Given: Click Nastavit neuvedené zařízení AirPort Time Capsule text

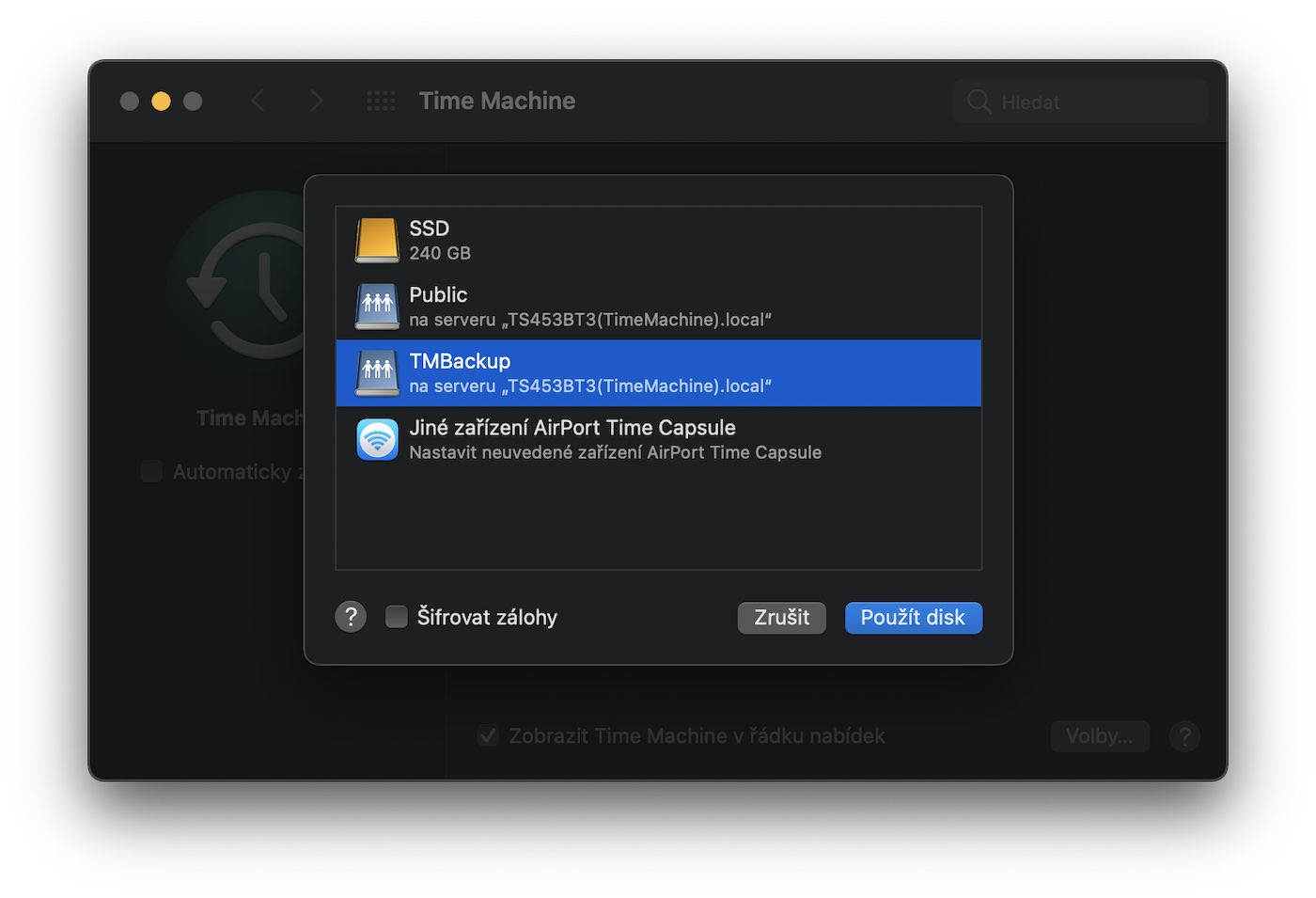Looking at the screenshot, I should point(616,452).
